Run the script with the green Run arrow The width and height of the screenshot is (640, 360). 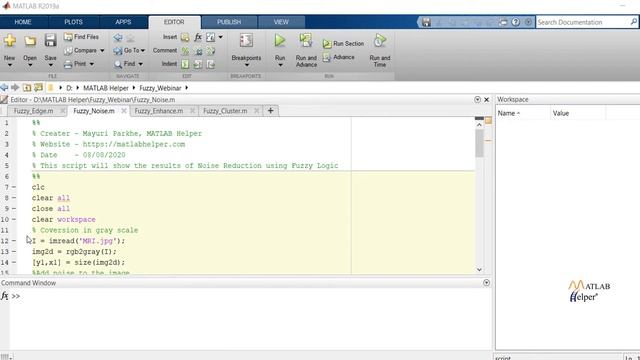pos(280,40)
